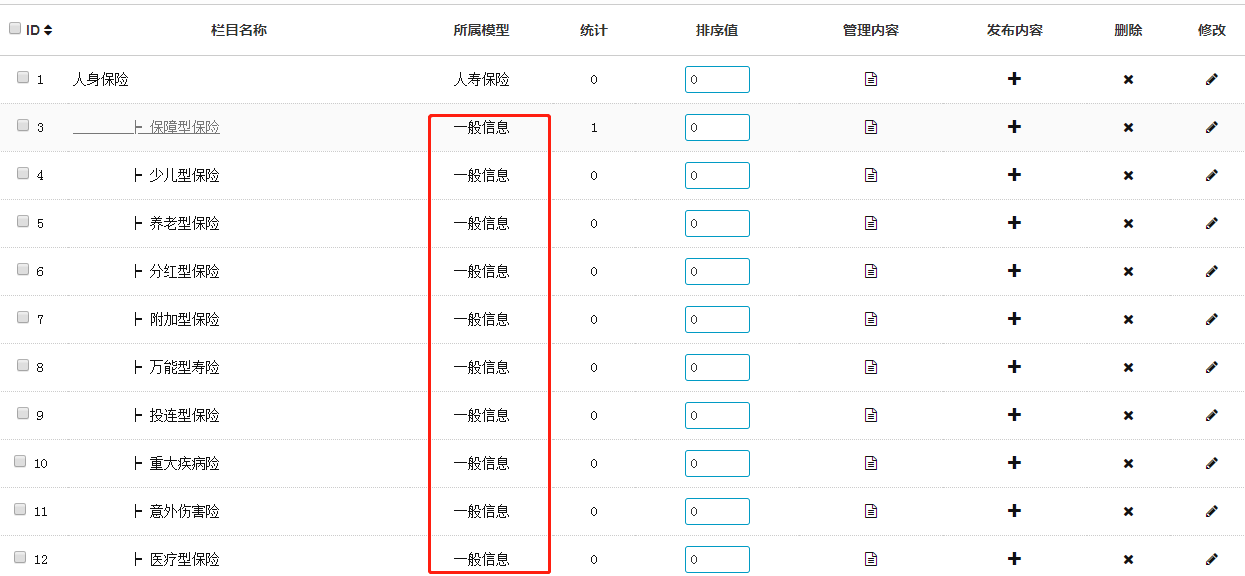Check the box for row ID 4

[x=23, y=174]
